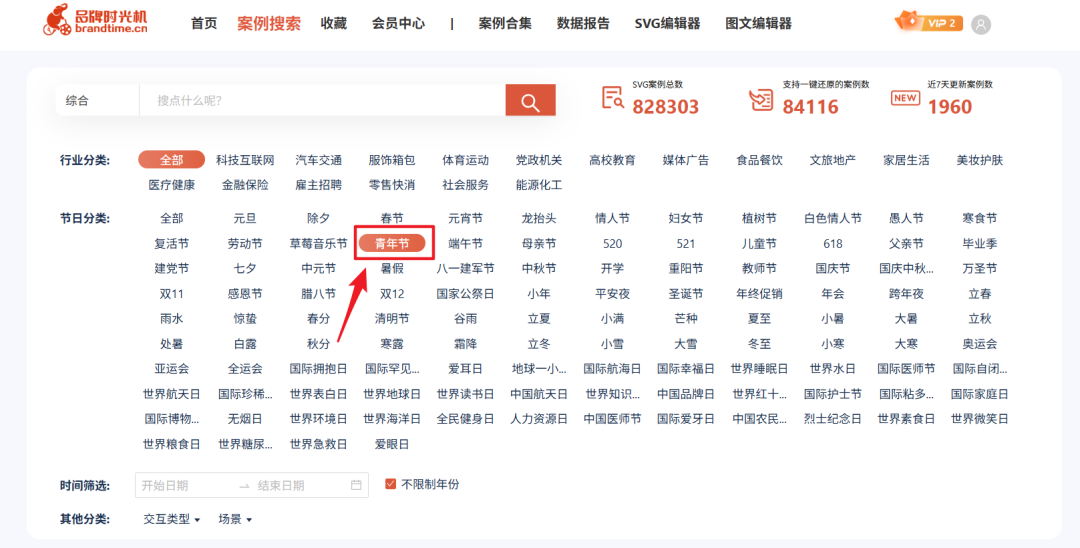Screen dimensions: 1080x548
Task: Open SVG编辑器 in navigation
Action: tap(667, 23)
